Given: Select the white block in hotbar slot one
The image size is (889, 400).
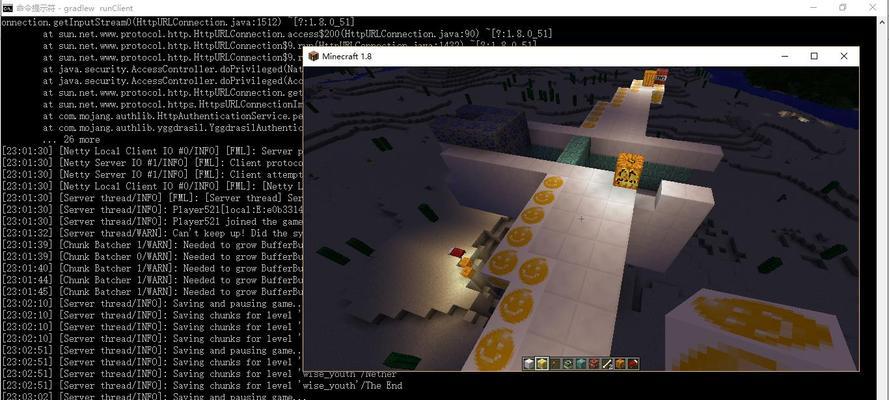Looking at the screenshot, I should (529, 364).
